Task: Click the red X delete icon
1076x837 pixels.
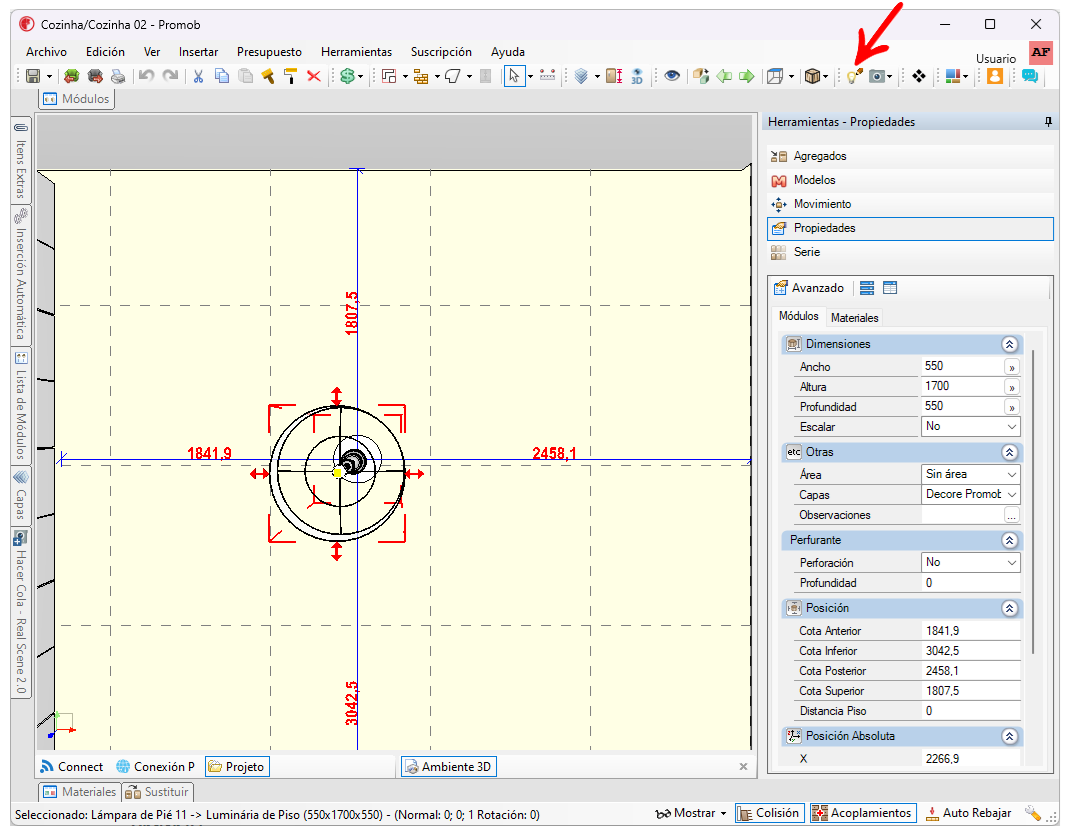Action: coord(314,76)
